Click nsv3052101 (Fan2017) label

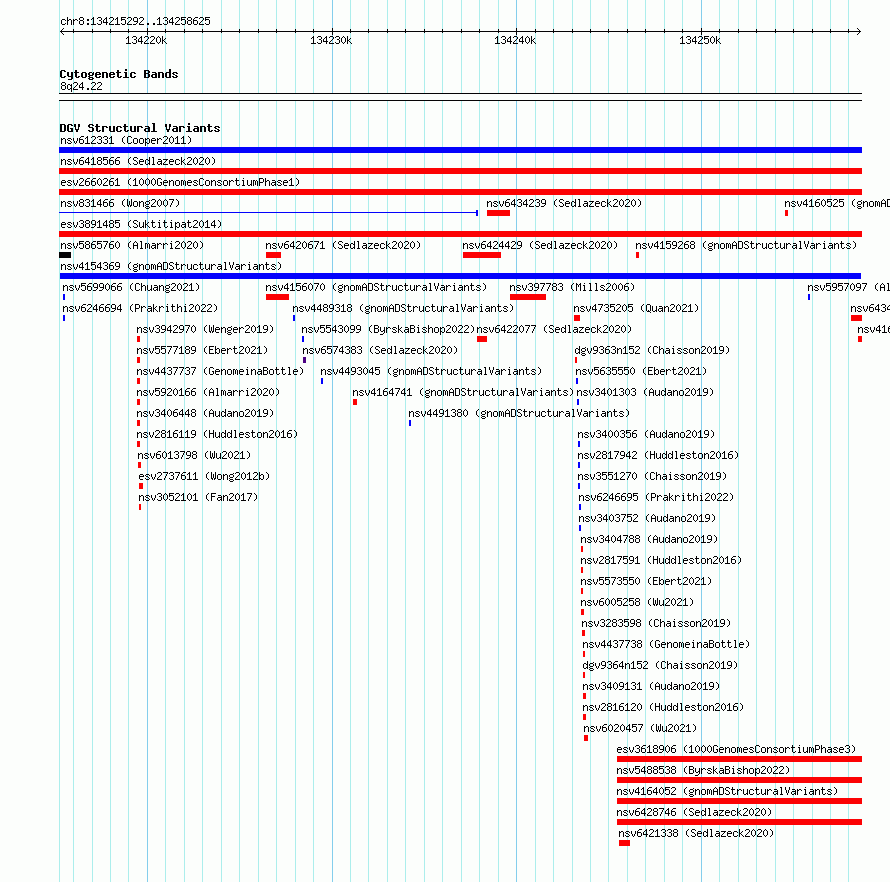coord(198,497)
